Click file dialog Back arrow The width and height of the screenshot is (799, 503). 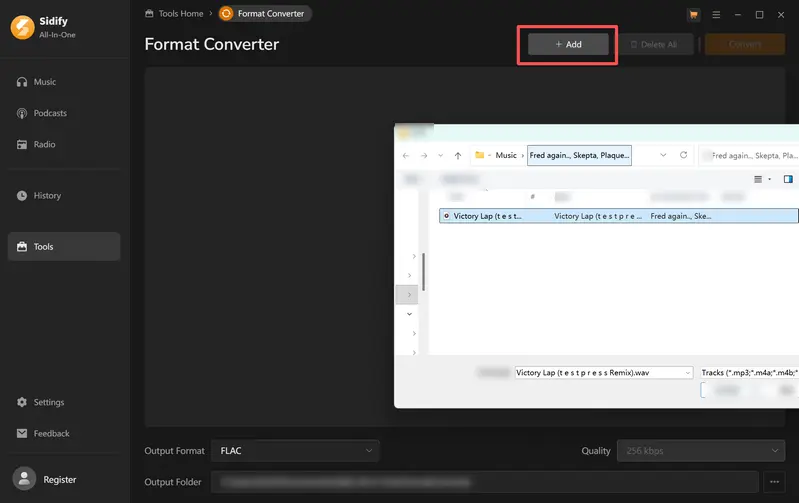(x=406, y=155)
